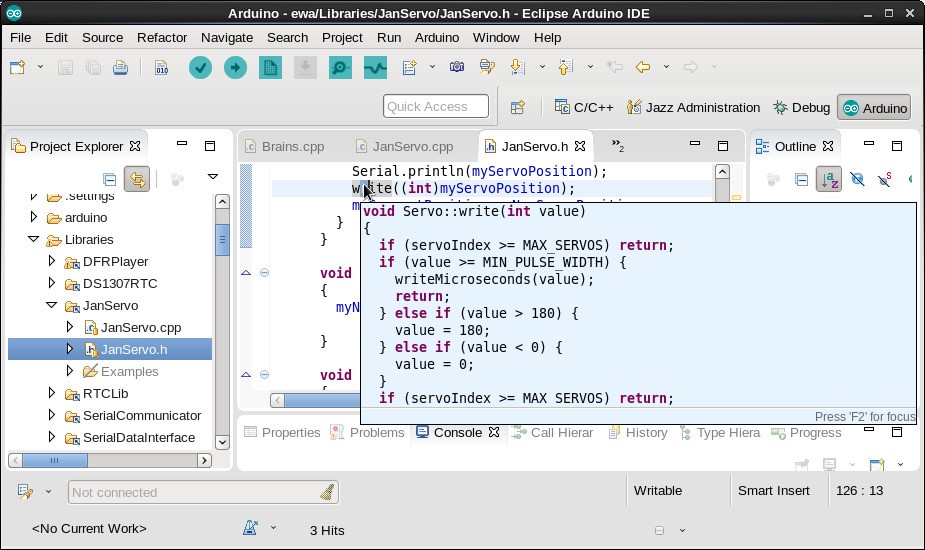Switch to the Debug perspective
The width and height of the screenshot is (925, 550).
coord(801,107)
